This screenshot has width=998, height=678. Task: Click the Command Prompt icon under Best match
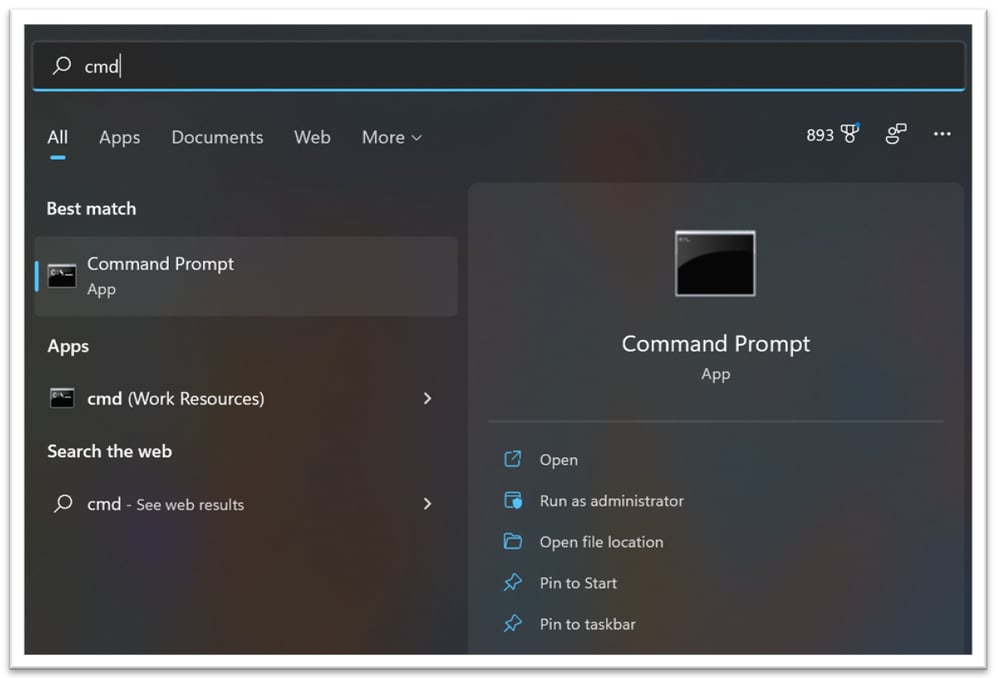pos(61,276)
